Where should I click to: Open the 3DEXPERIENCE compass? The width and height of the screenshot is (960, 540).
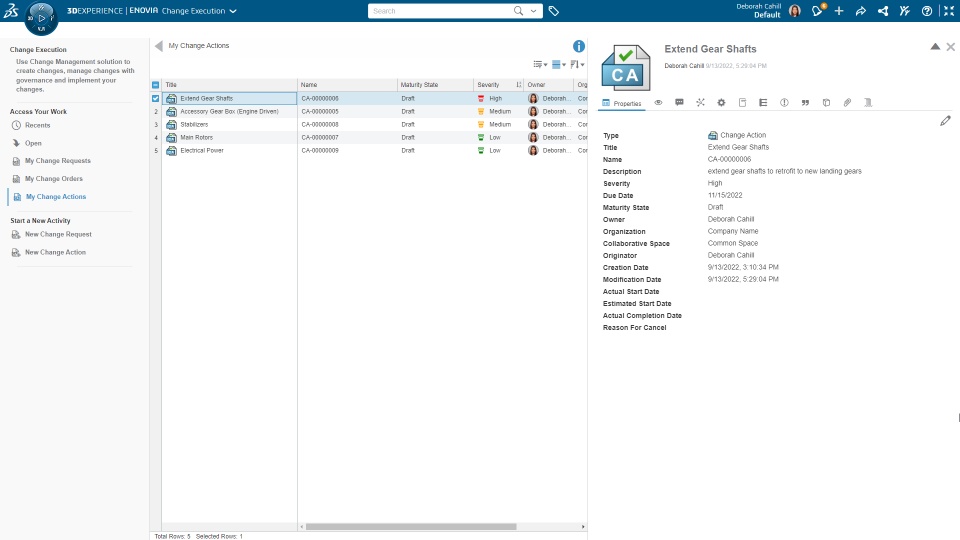pos(41,18)
